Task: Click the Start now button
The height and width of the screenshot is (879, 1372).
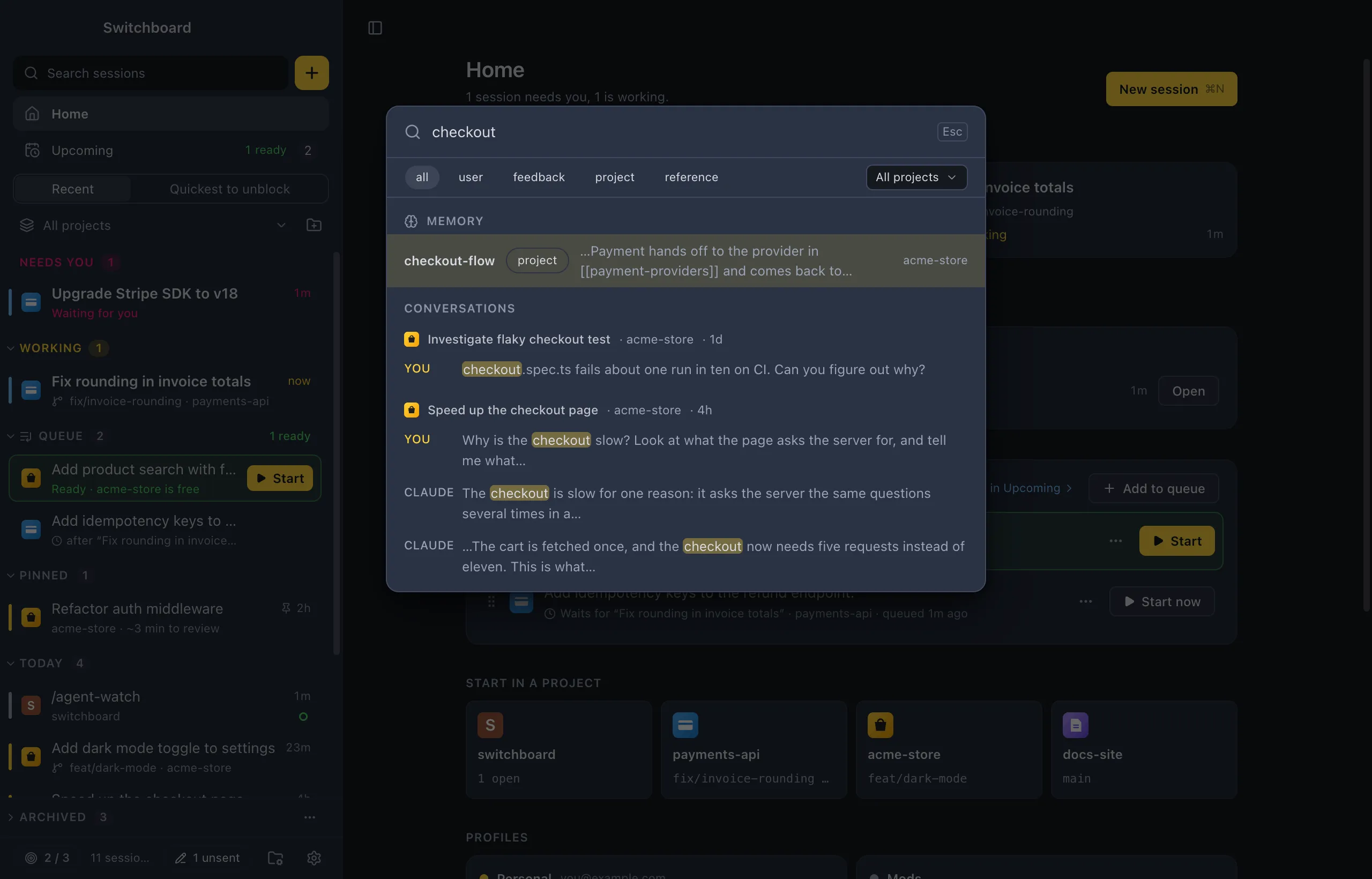Action: click(x=1161, y=601)
